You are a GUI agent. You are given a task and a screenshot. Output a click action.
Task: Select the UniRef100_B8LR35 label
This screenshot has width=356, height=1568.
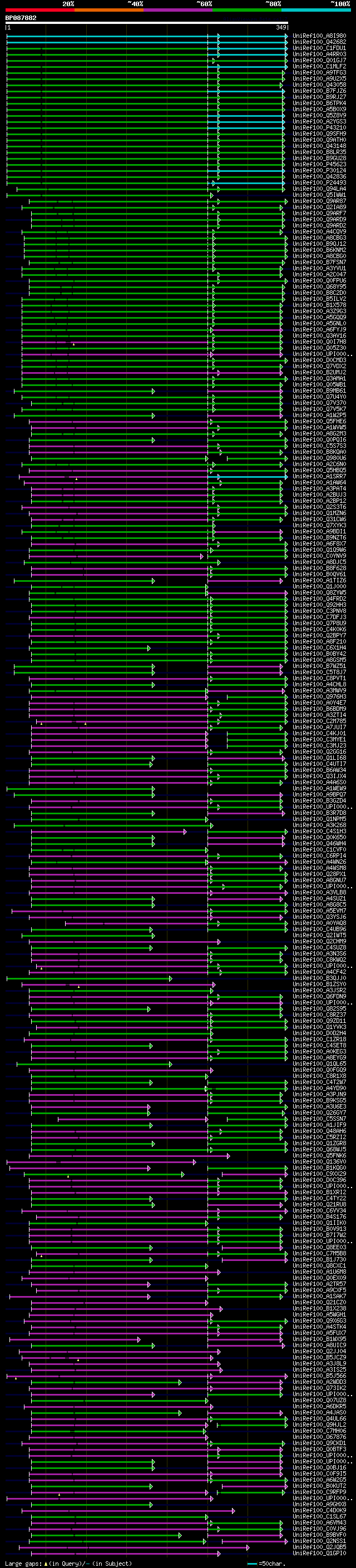coord(319,152)
